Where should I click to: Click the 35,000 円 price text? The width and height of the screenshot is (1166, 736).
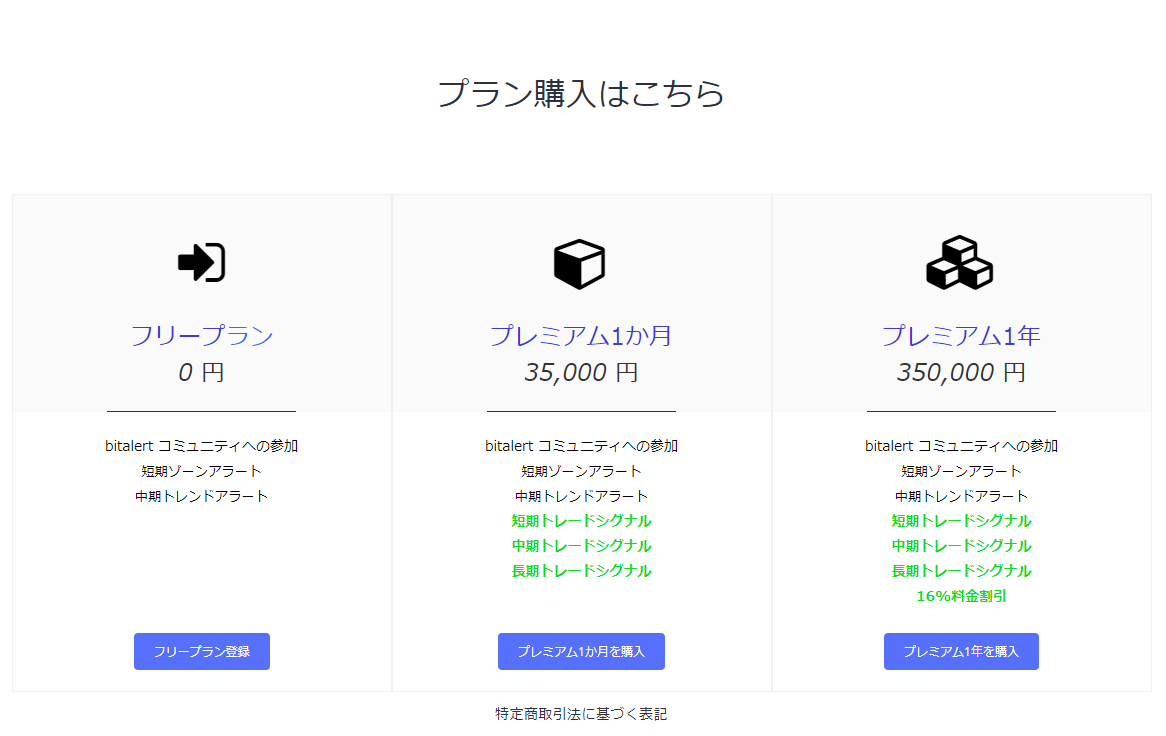click(581, 373)
